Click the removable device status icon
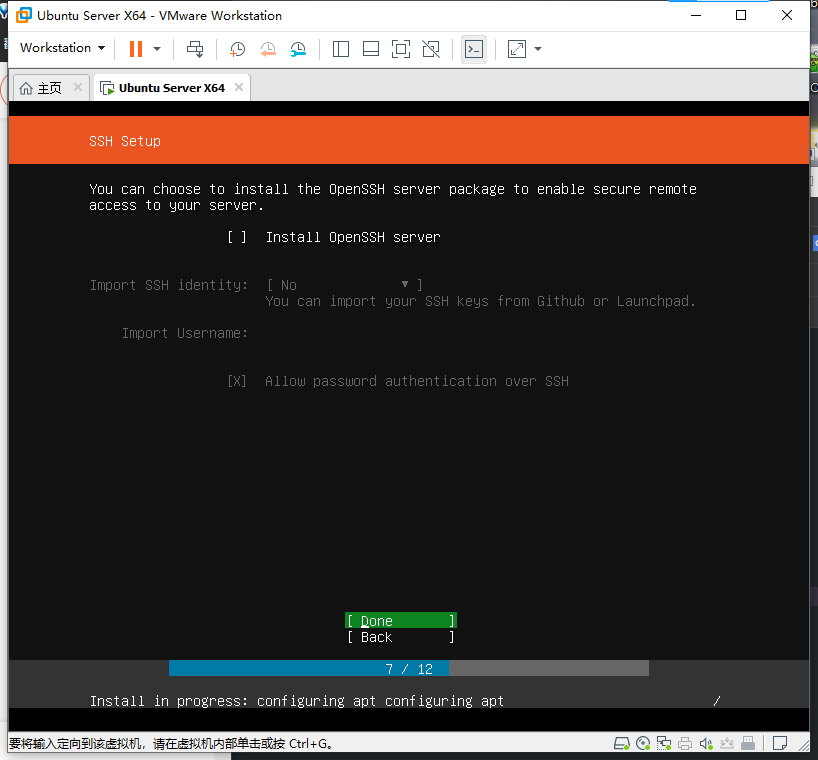 coord(748,743)
